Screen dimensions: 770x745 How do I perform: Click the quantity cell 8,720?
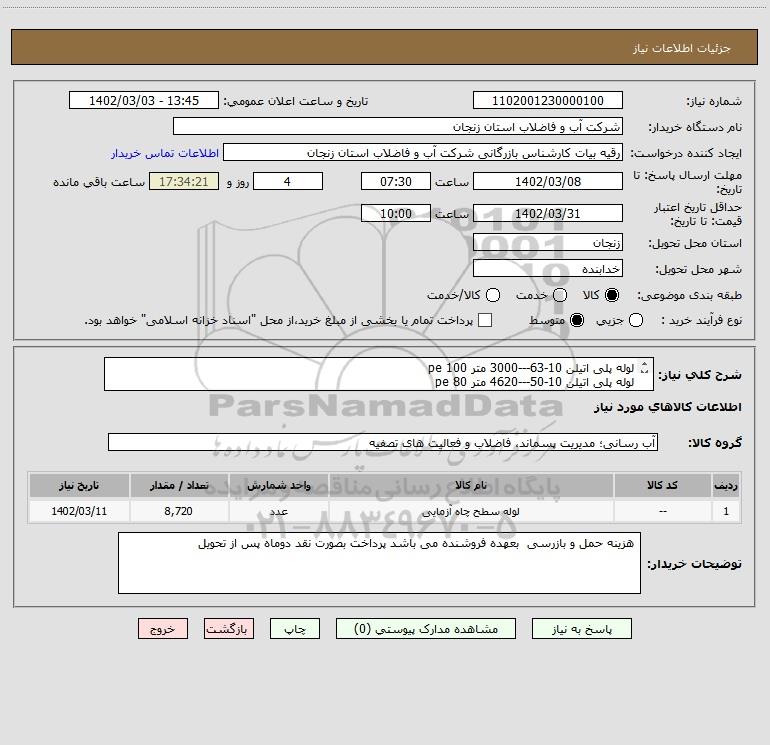tap(179, 511)
